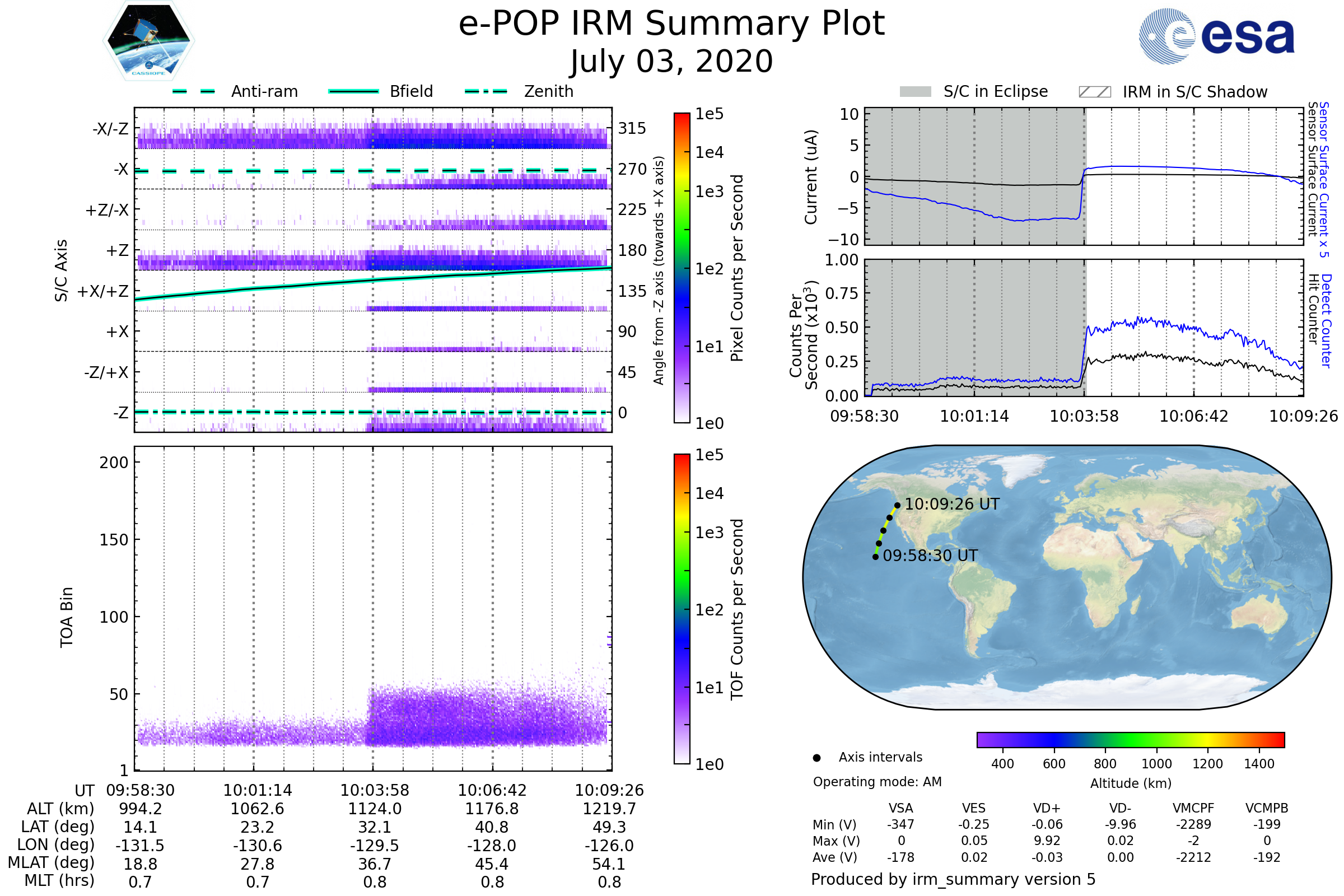The width and height of the screenshot is (1344, 896).
Task: Click the IRM in S/C Shadow hatched swatch
Action: (x=1094, y=92)
